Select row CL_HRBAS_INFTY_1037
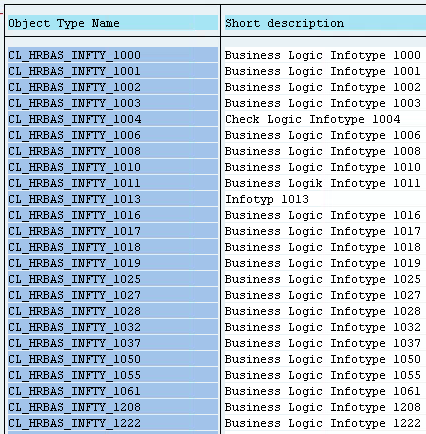 (x=113, y=343)
